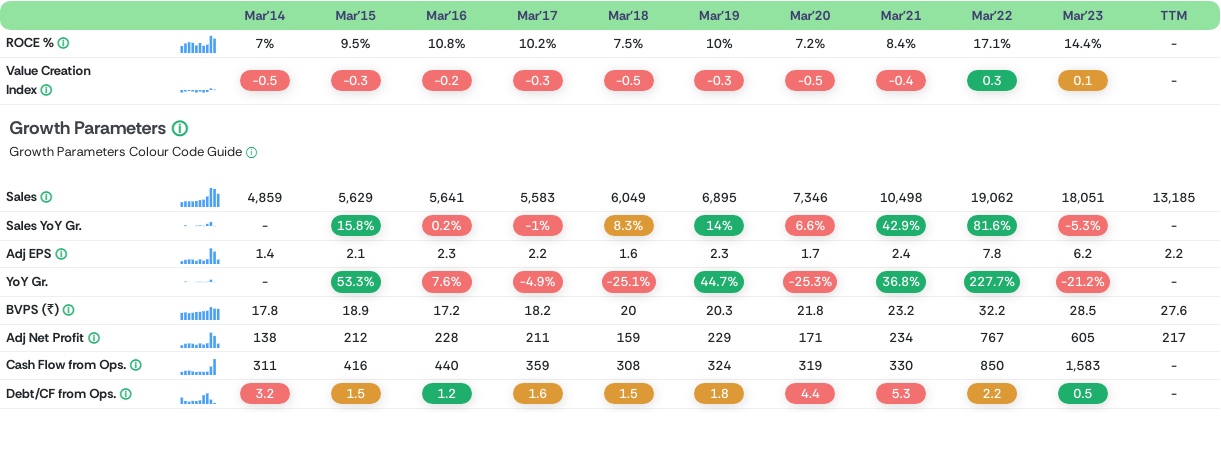1221x460 pixels.
Task: Click the info icon beside Sales
Action: click(x=46, y=197)
